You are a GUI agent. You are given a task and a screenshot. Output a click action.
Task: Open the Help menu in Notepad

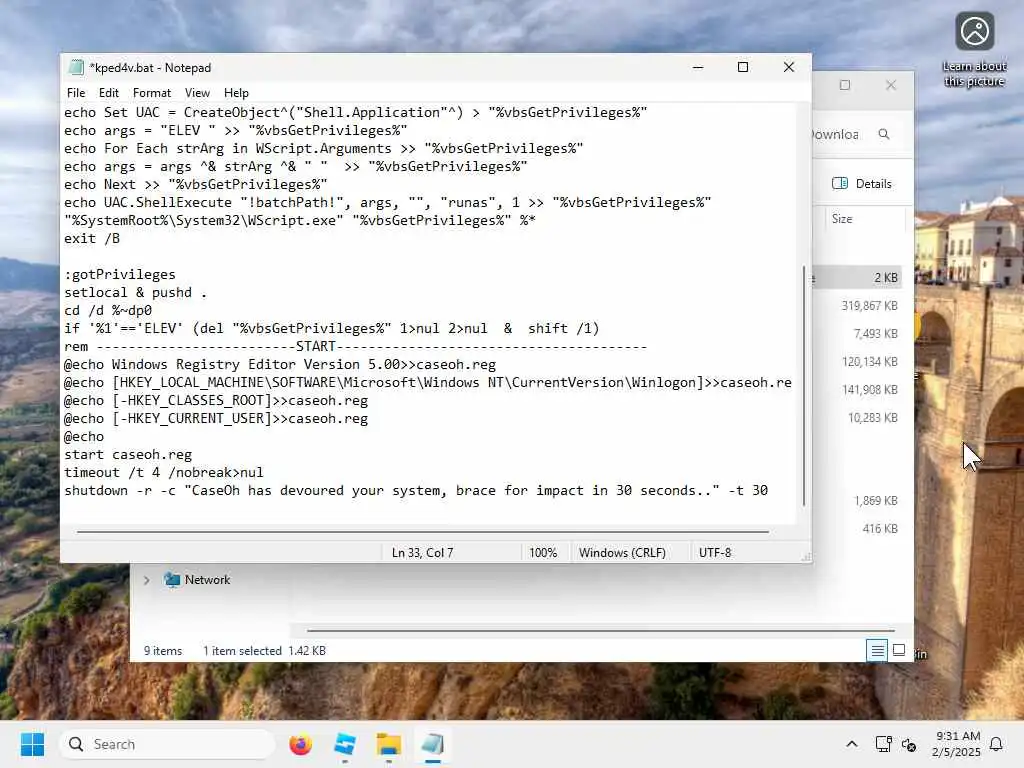coord(236,93)
